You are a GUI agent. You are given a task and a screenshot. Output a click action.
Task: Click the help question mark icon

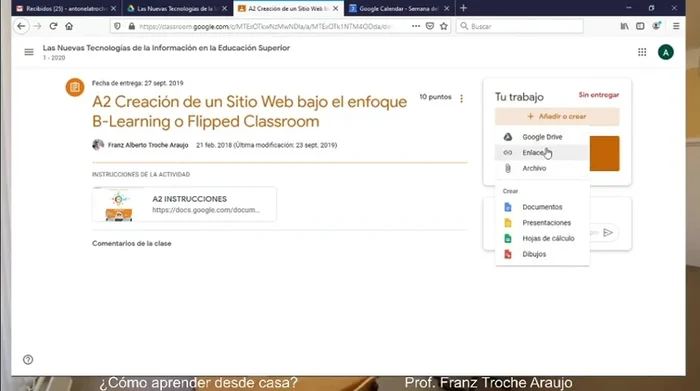click(x=28, y=359)
